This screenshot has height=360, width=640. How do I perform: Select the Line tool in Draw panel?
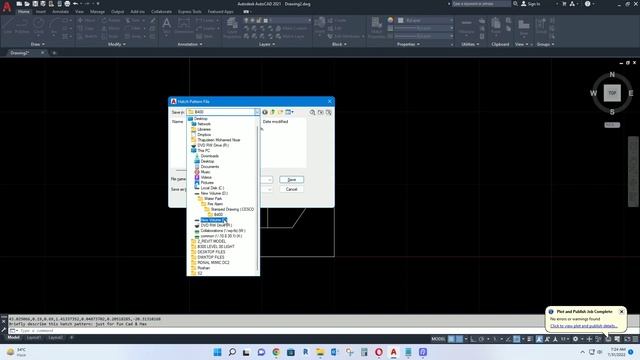(x=8, y=27)
